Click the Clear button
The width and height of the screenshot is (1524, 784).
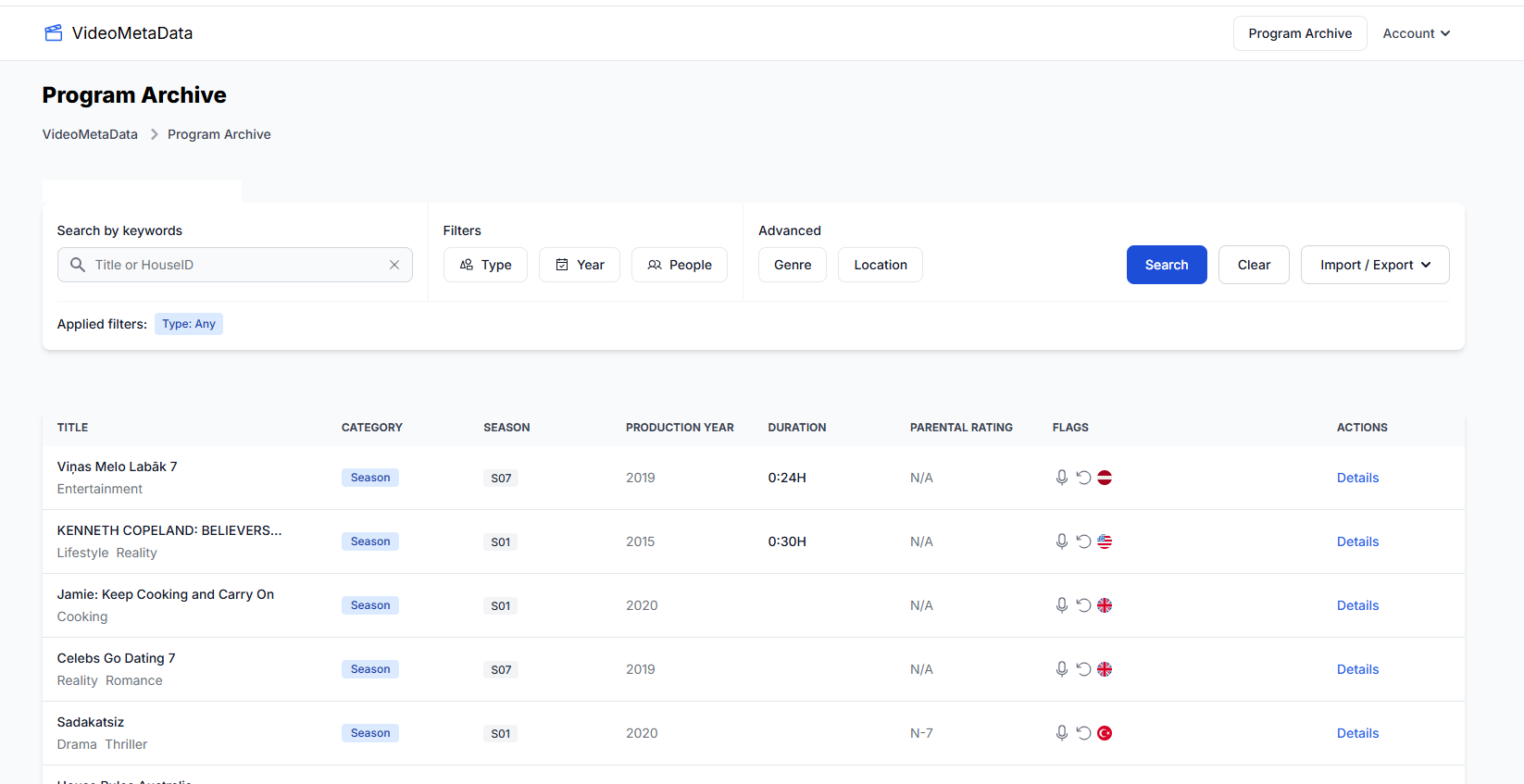[x=1254, y=265]
